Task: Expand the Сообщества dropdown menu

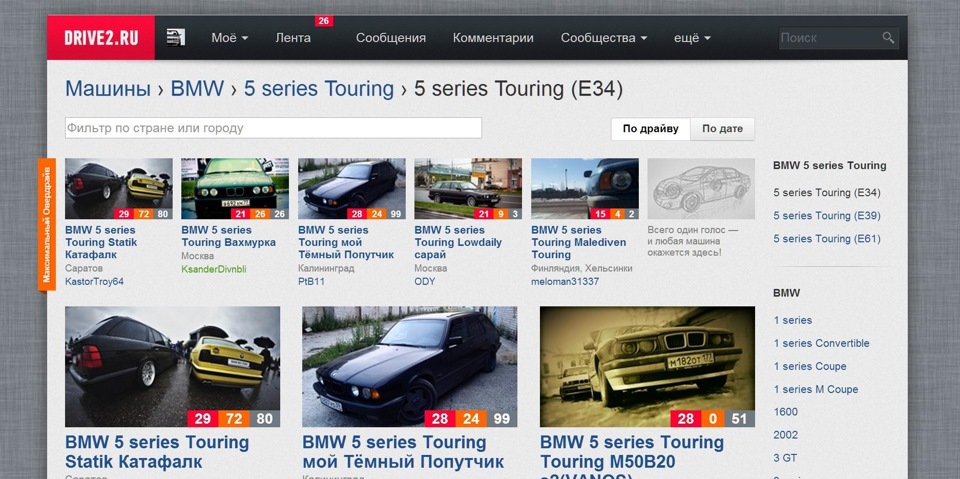Action: (604, 38)
